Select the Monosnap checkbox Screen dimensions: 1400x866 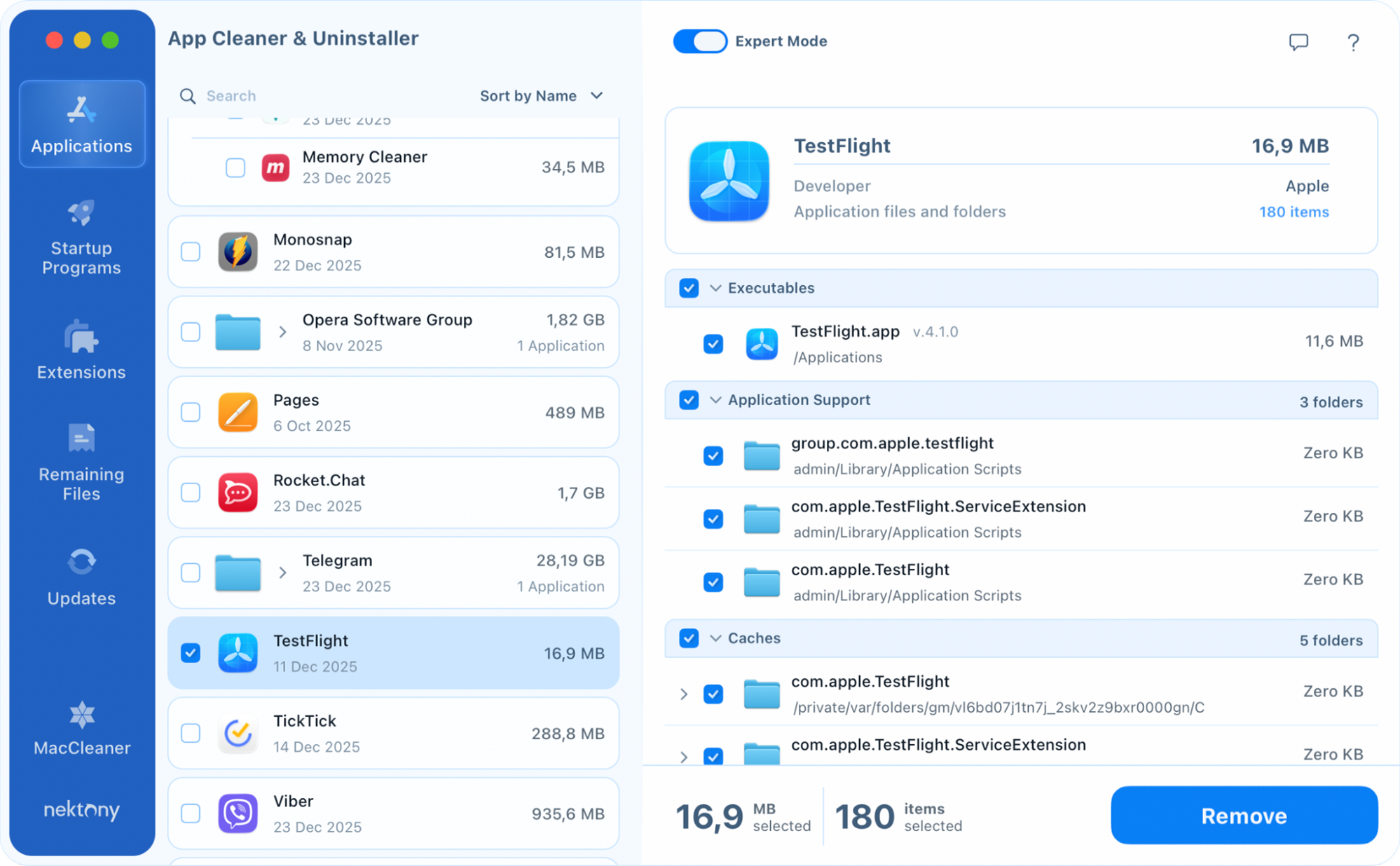coord(190,252)
